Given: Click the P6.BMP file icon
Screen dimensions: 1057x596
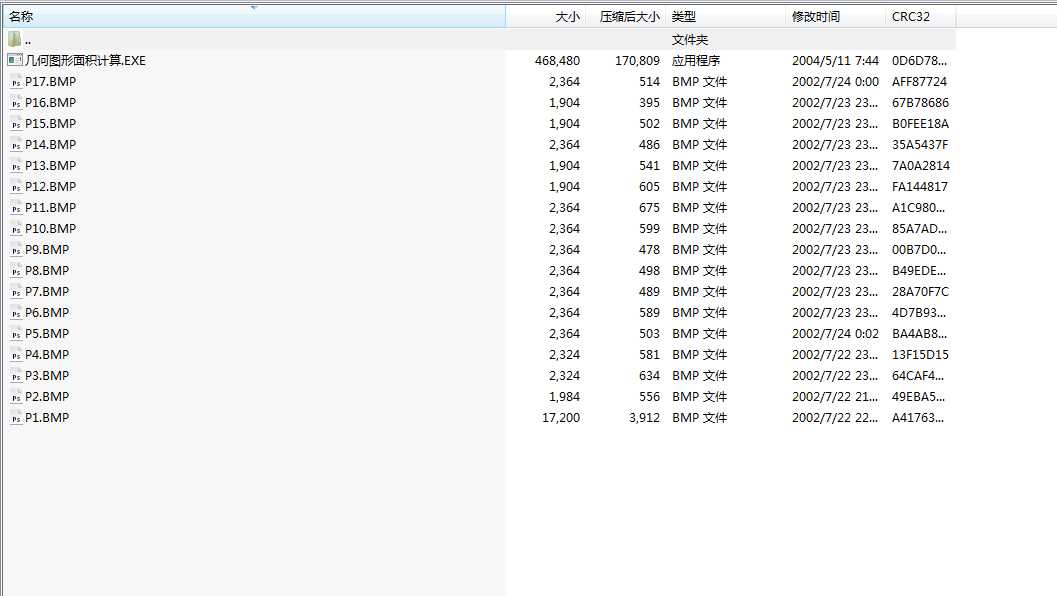Looking at the screenshot, I should 16,313.
